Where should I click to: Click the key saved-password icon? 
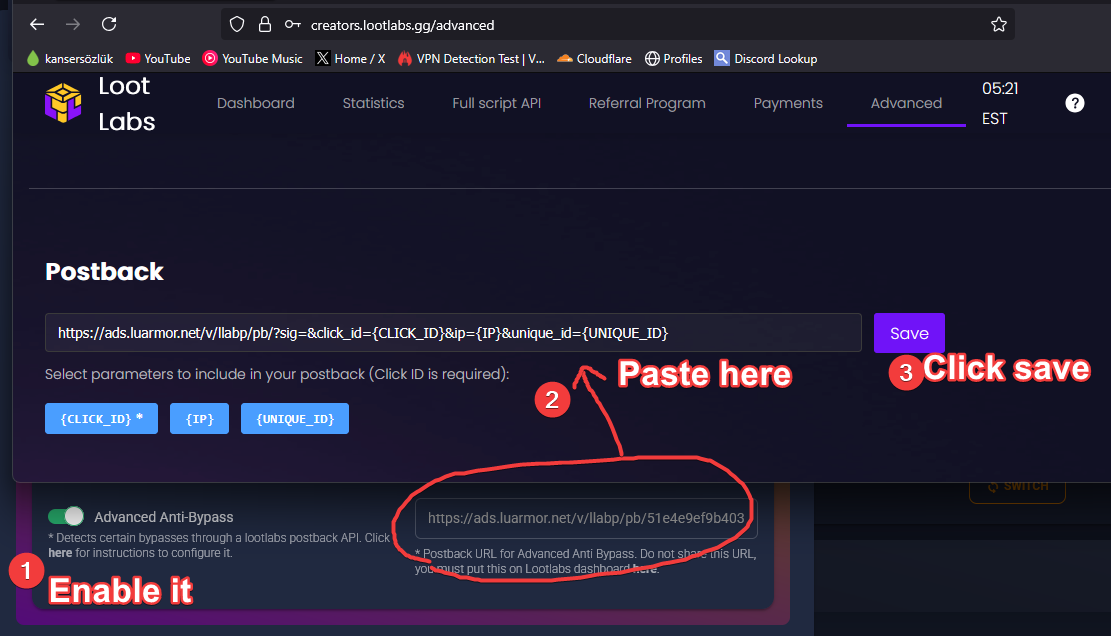293,25
